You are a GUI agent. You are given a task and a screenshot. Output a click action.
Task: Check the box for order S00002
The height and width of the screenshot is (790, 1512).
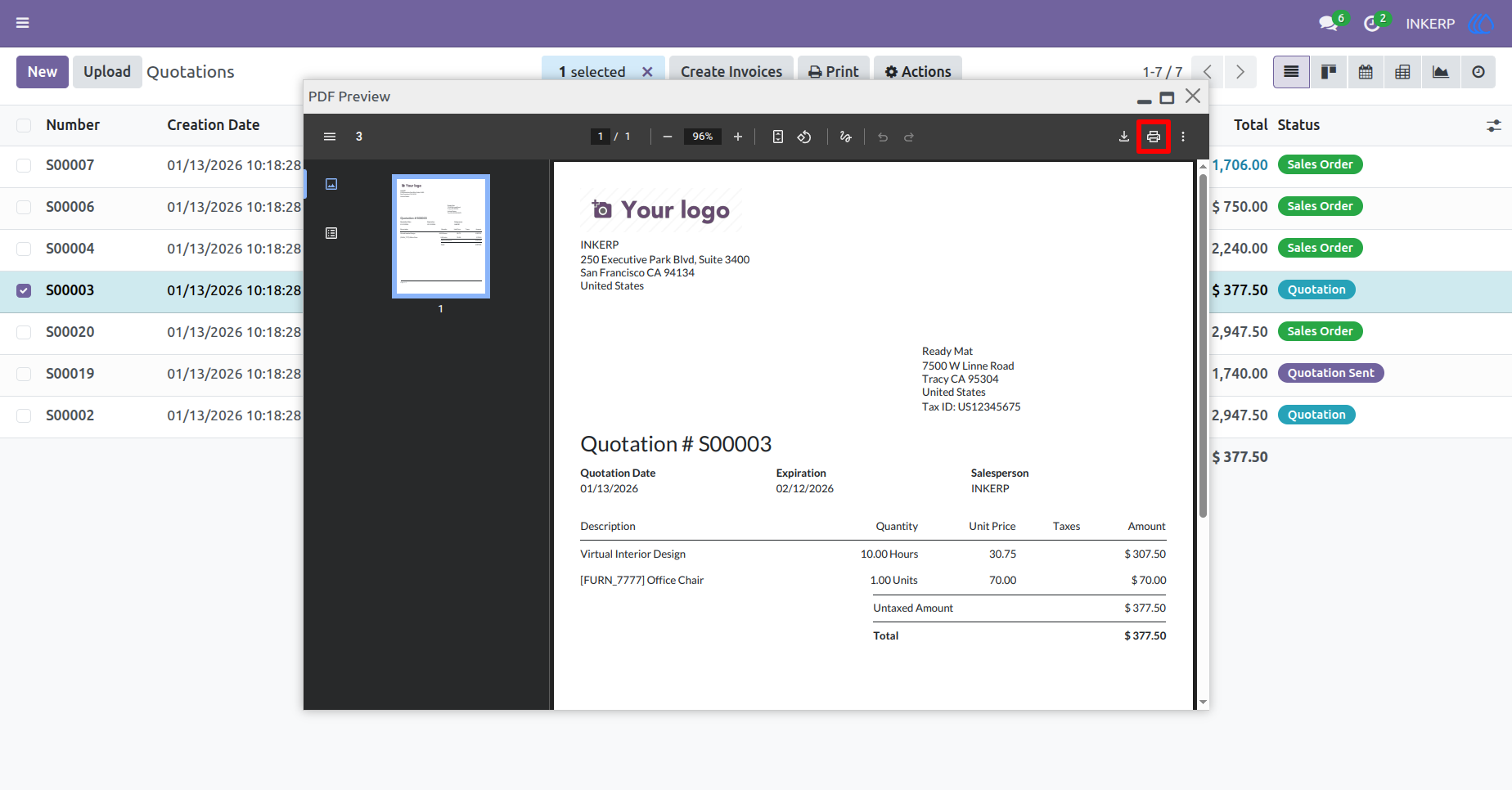(24, 415)
